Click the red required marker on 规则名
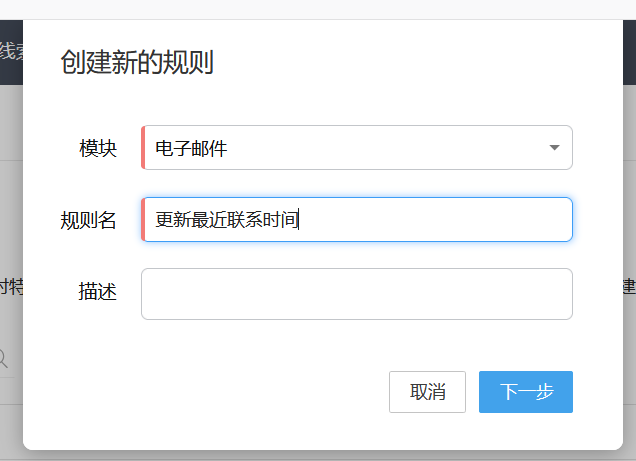The width and height of the screenshot is (636, 461). (x=144, y=219)
